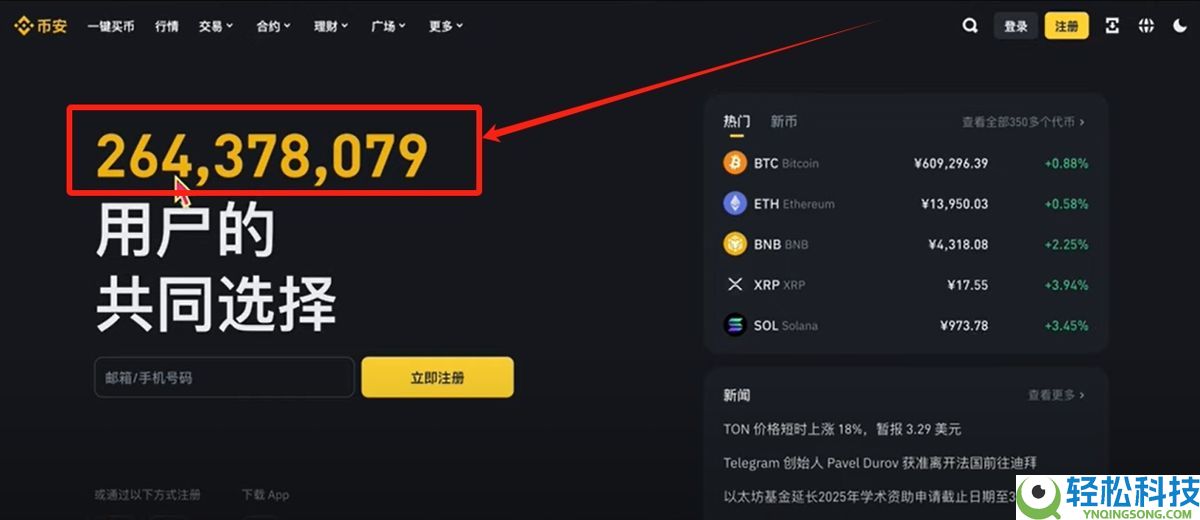The height and width of the screenshot is (520, 1200).
Task: Open the globe language selector icon
Action: 1146,26
